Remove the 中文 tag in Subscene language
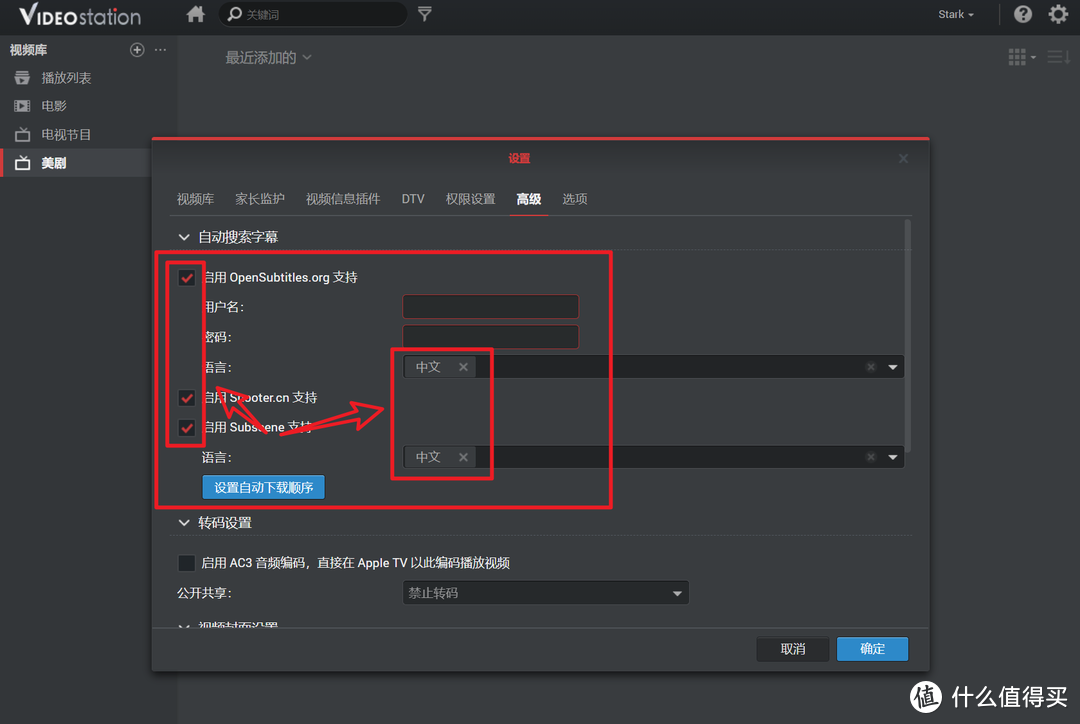Screen dimensions: 1080x724 (464, 457)
